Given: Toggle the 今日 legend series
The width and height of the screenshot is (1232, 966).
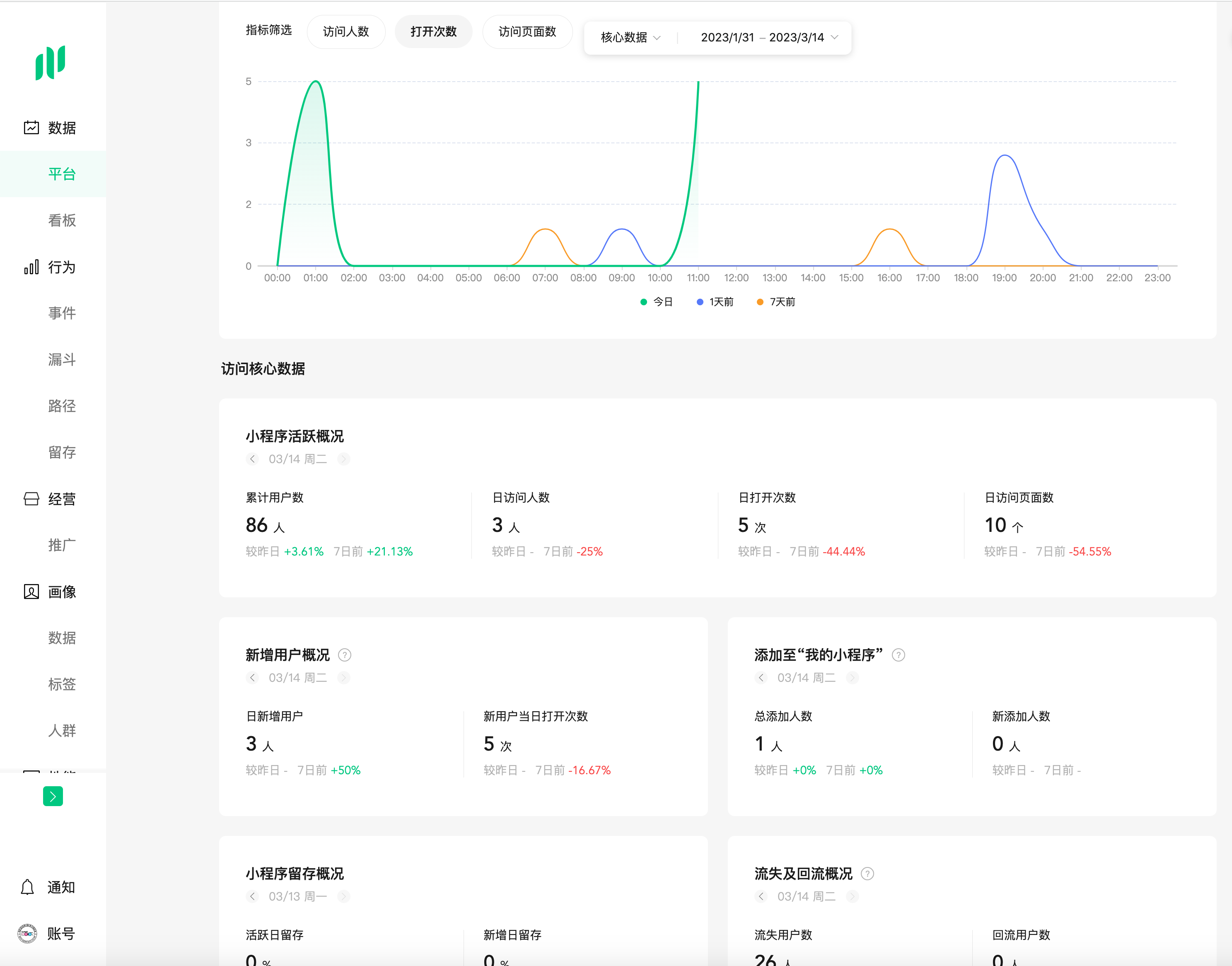Looking at the screenshot, I should pyautogui.click(x=656, y=302).
